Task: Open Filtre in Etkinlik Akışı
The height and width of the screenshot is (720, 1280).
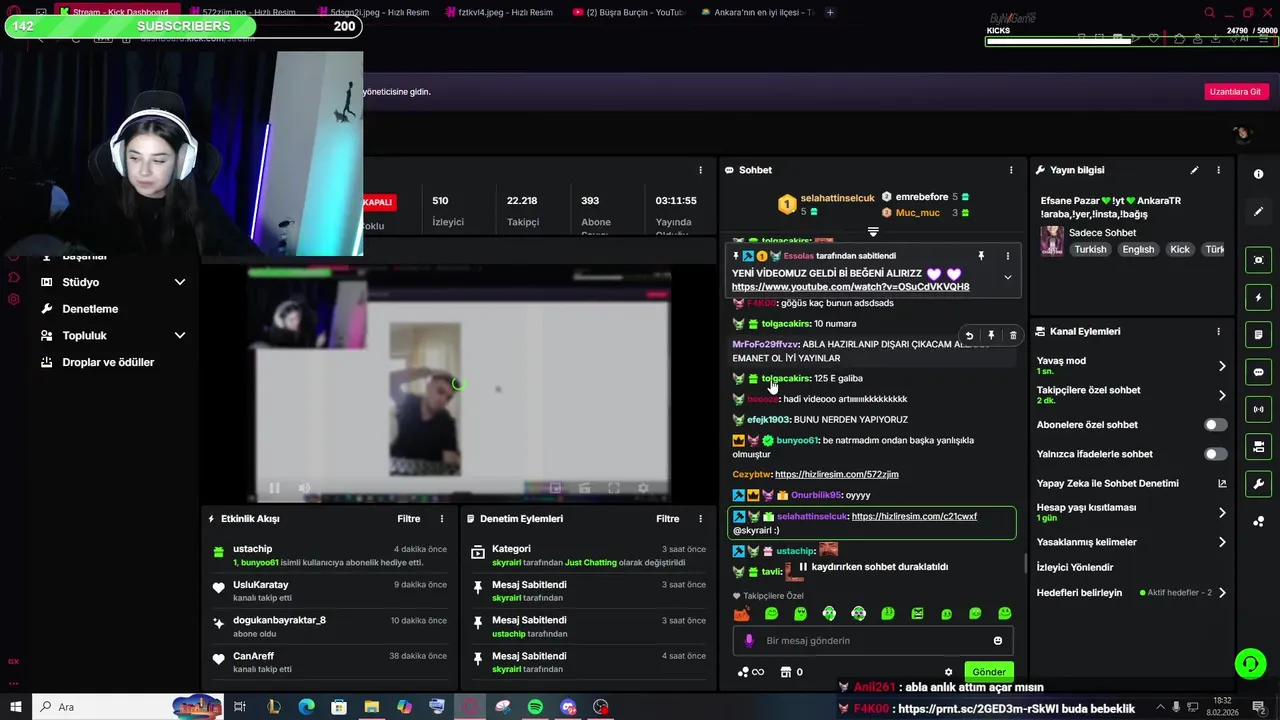Action: click(409, 519)
